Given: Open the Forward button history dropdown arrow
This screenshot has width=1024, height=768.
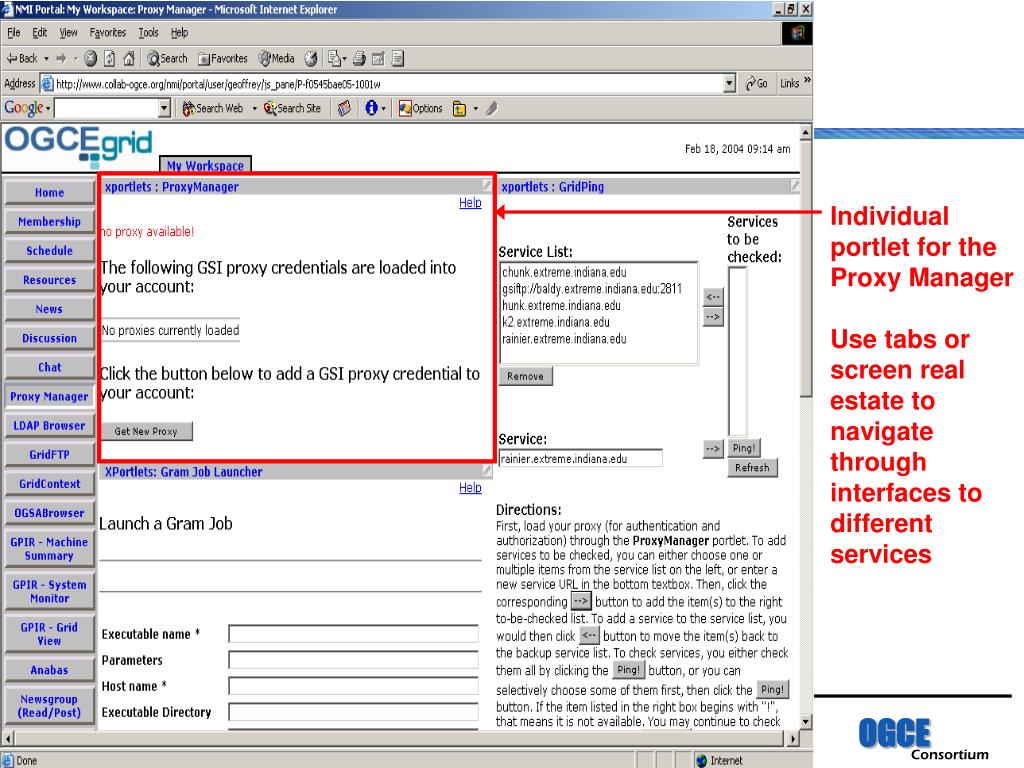Looking at the screenshot, I should 76,59.
